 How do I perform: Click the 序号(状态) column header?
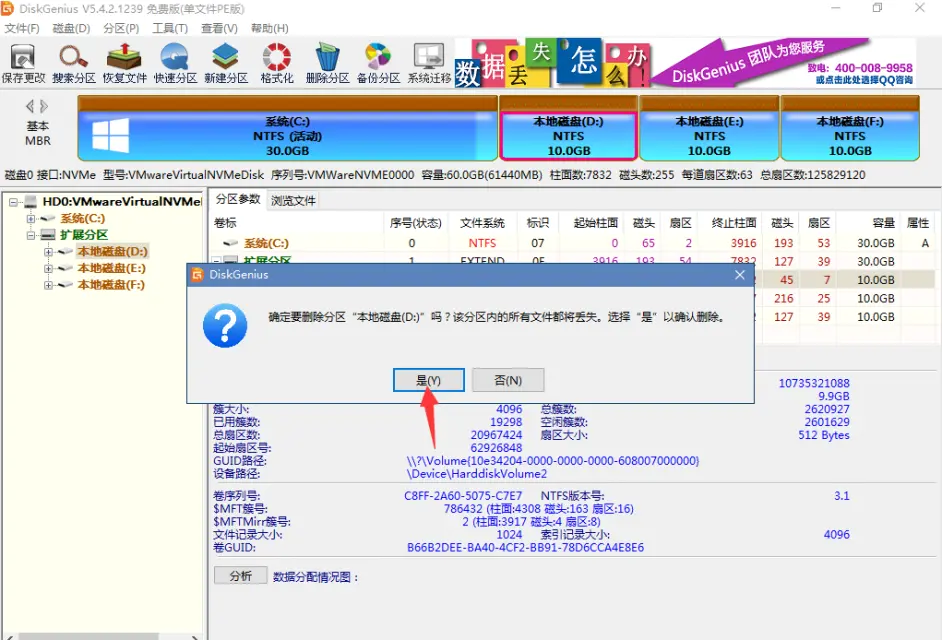click(x=415, y=223)
